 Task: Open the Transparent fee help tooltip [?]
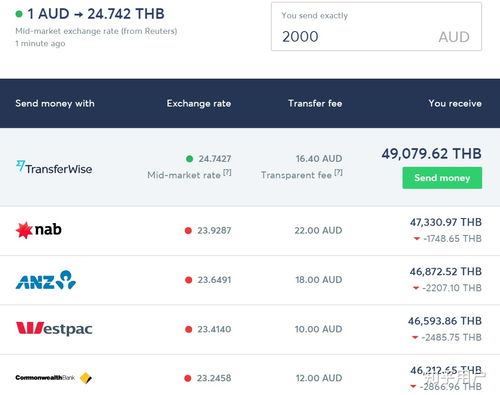pos(338,173)
